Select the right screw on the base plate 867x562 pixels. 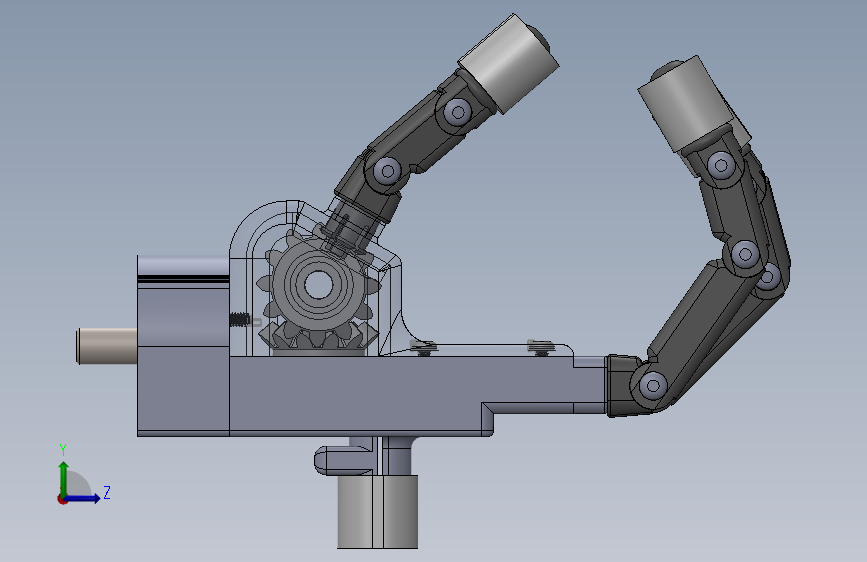coord(540,347)
